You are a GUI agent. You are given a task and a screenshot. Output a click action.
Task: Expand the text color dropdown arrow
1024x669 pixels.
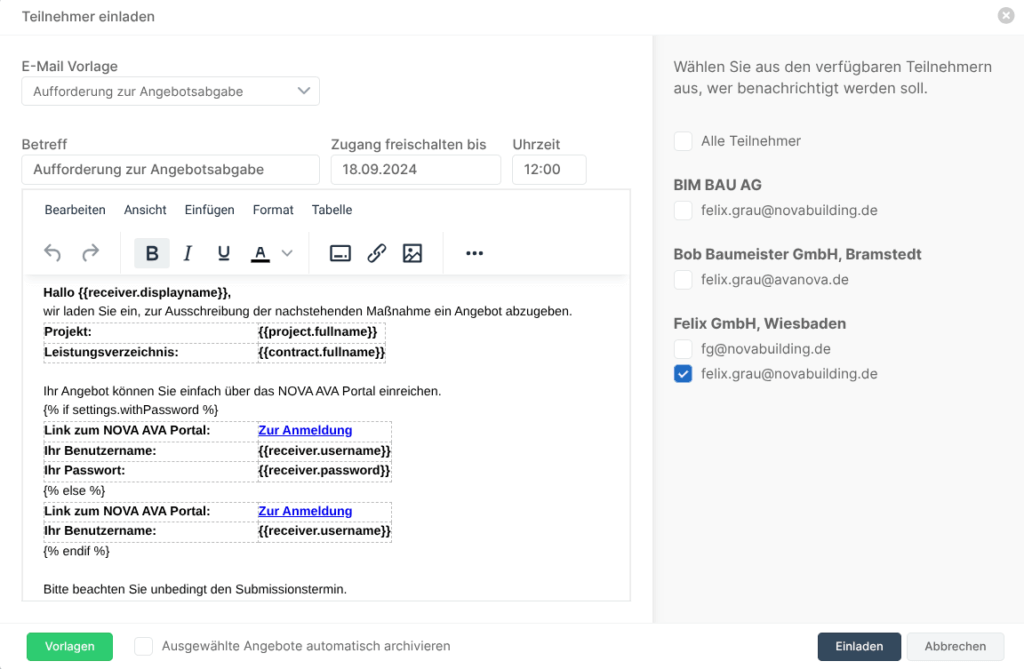[287, 253]
